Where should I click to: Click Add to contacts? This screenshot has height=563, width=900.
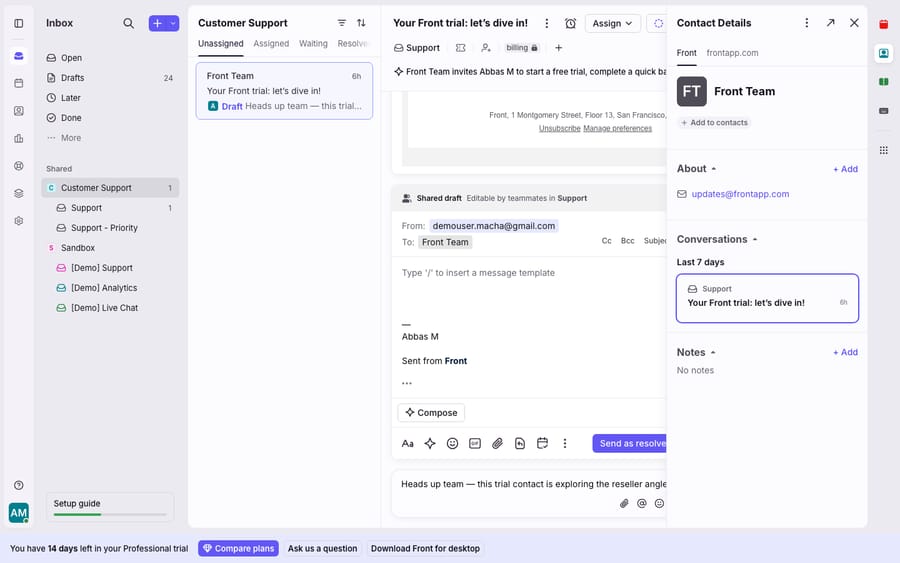pos(714,123)
